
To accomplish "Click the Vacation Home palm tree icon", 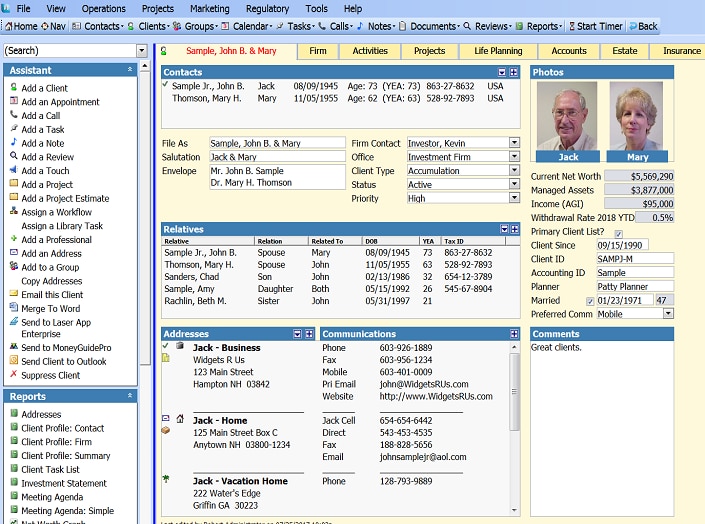I will pyautogui.click(x=166, y=479).
